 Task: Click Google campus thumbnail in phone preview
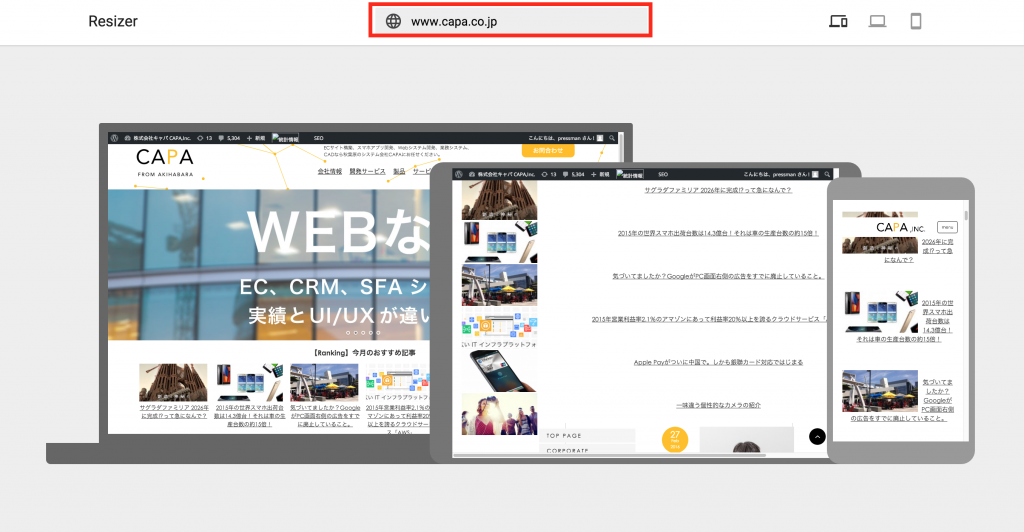[880, 391]
